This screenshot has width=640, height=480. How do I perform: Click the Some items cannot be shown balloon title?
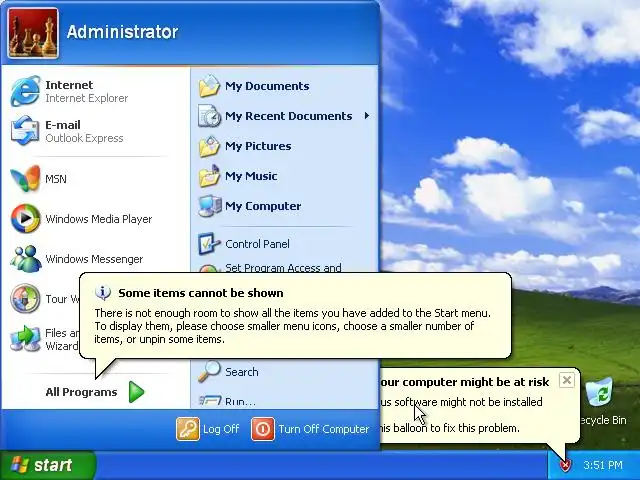coord(201,293)
